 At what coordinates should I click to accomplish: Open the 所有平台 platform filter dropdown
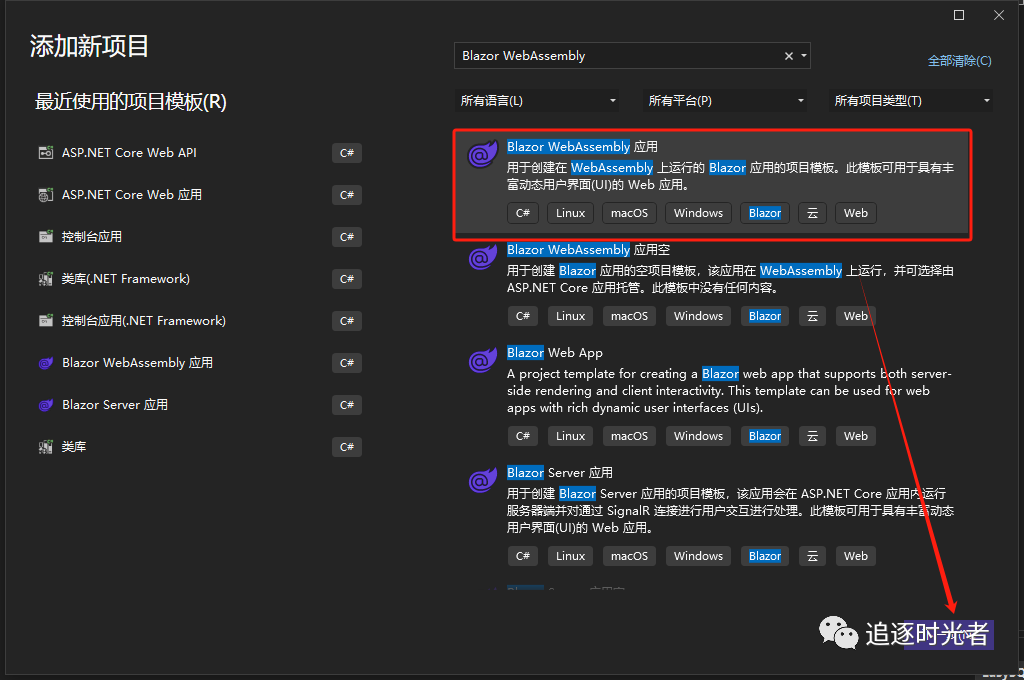(x=725, y=101)
